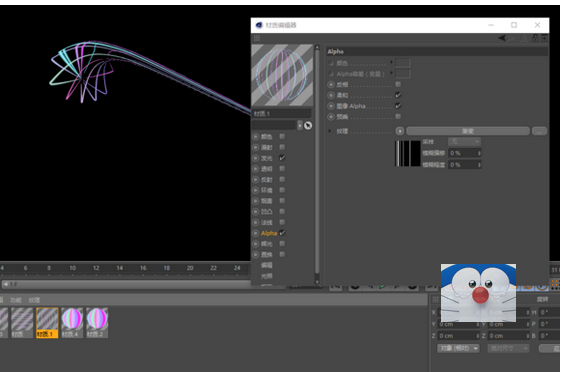Viewport: 566px width, 372px height.
Task: Click the grip dots icon at editor top-left
Action: click(x=257, y=38)
